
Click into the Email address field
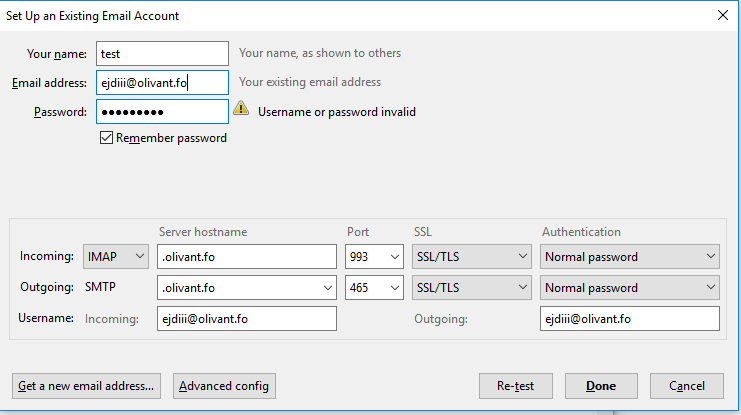tap(163, 83)
